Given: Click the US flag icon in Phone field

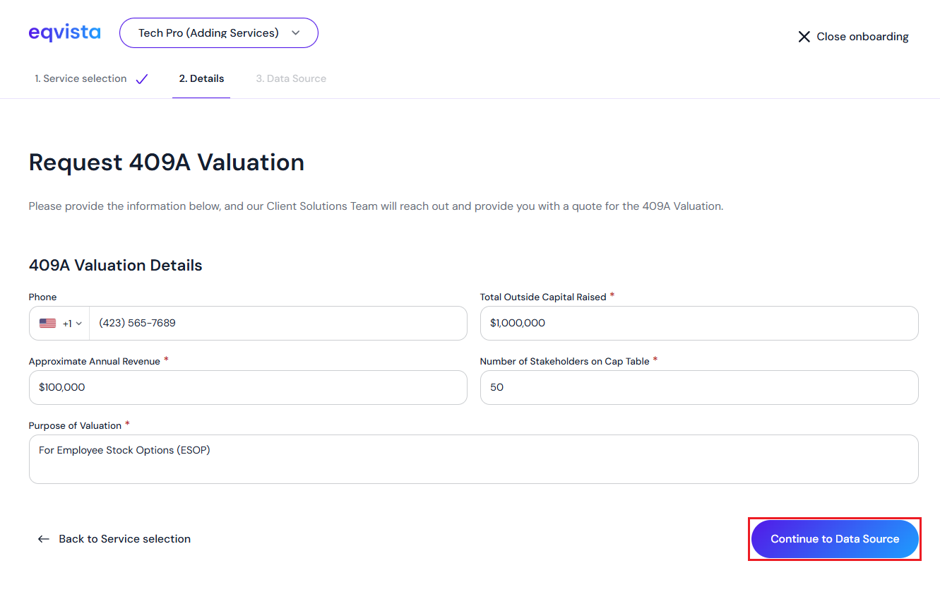Looking at the screenshot, I should tap(47, 323).
